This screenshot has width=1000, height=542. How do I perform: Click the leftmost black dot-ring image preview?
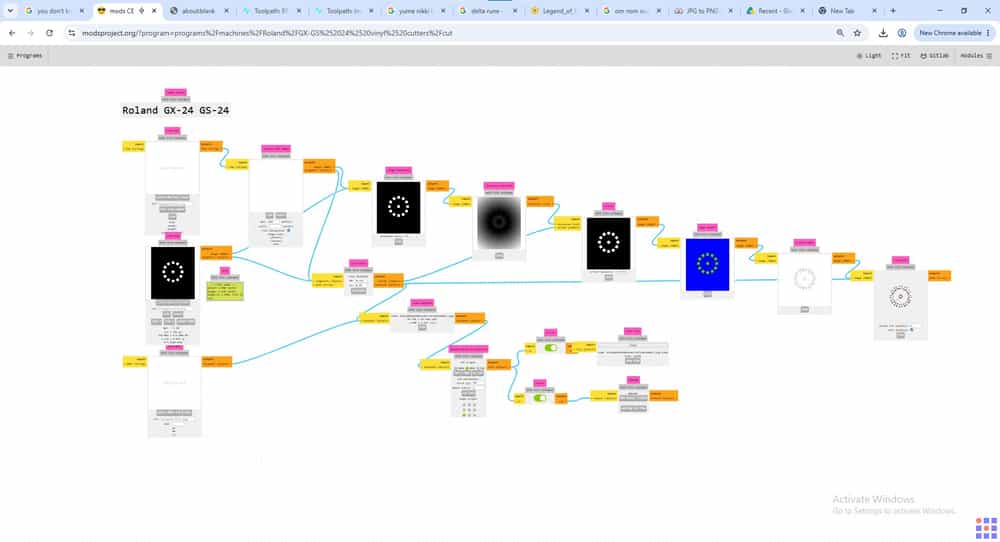[173, 273]
